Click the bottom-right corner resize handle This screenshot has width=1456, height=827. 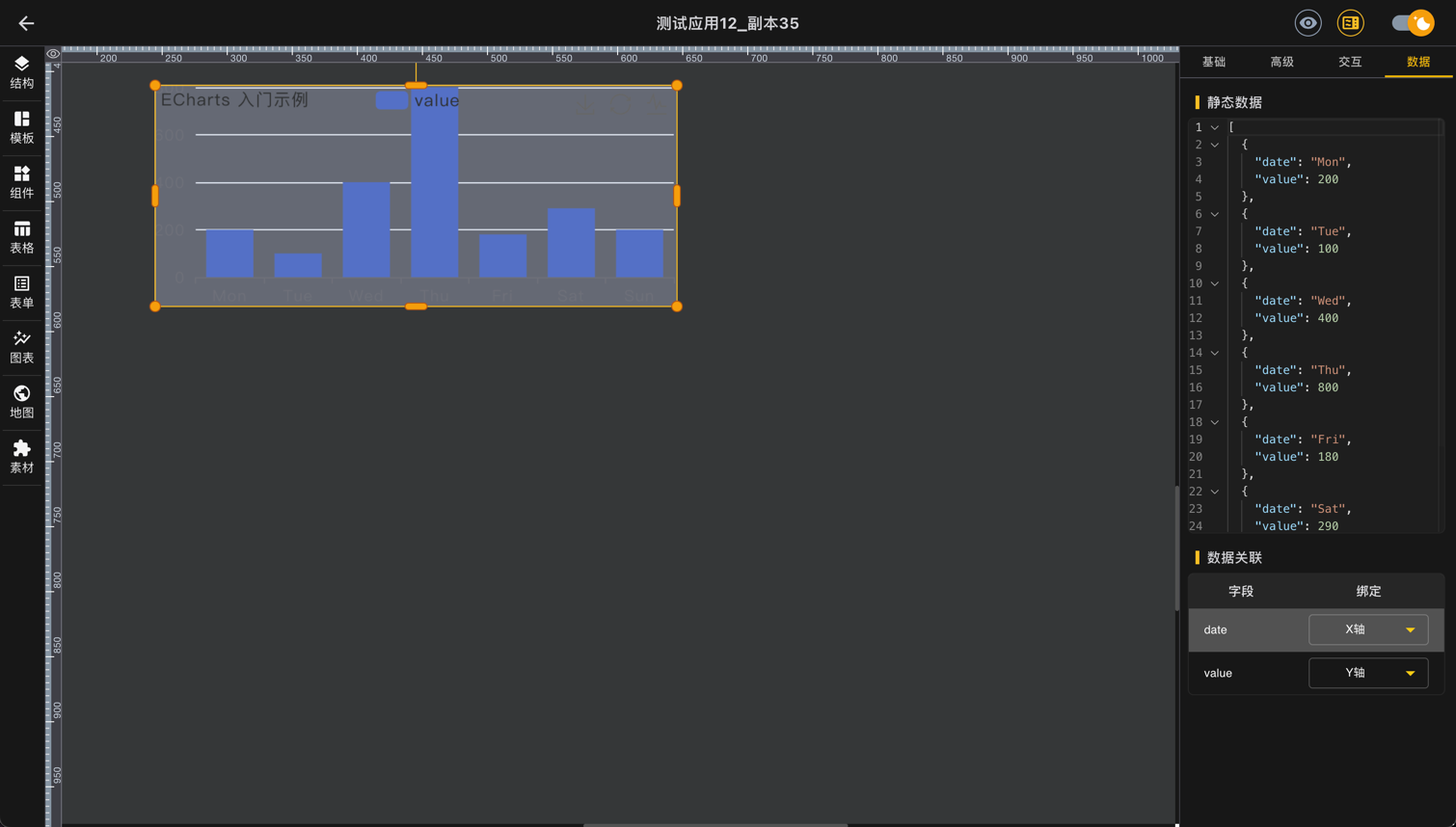click(x=677, y=307)
